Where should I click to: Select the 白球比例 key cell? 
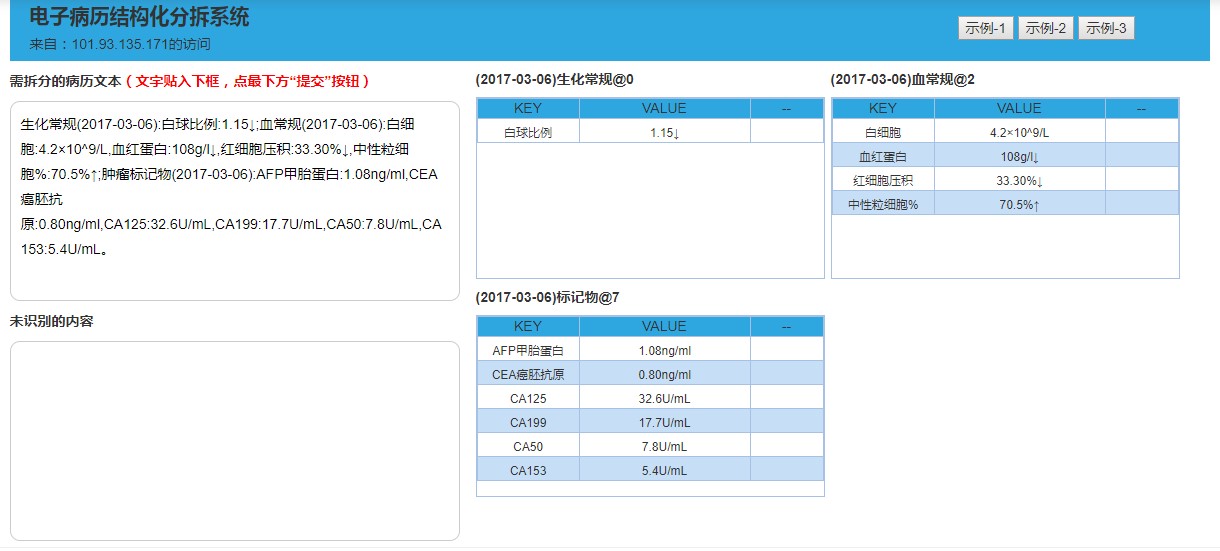[x=527, y=132]
